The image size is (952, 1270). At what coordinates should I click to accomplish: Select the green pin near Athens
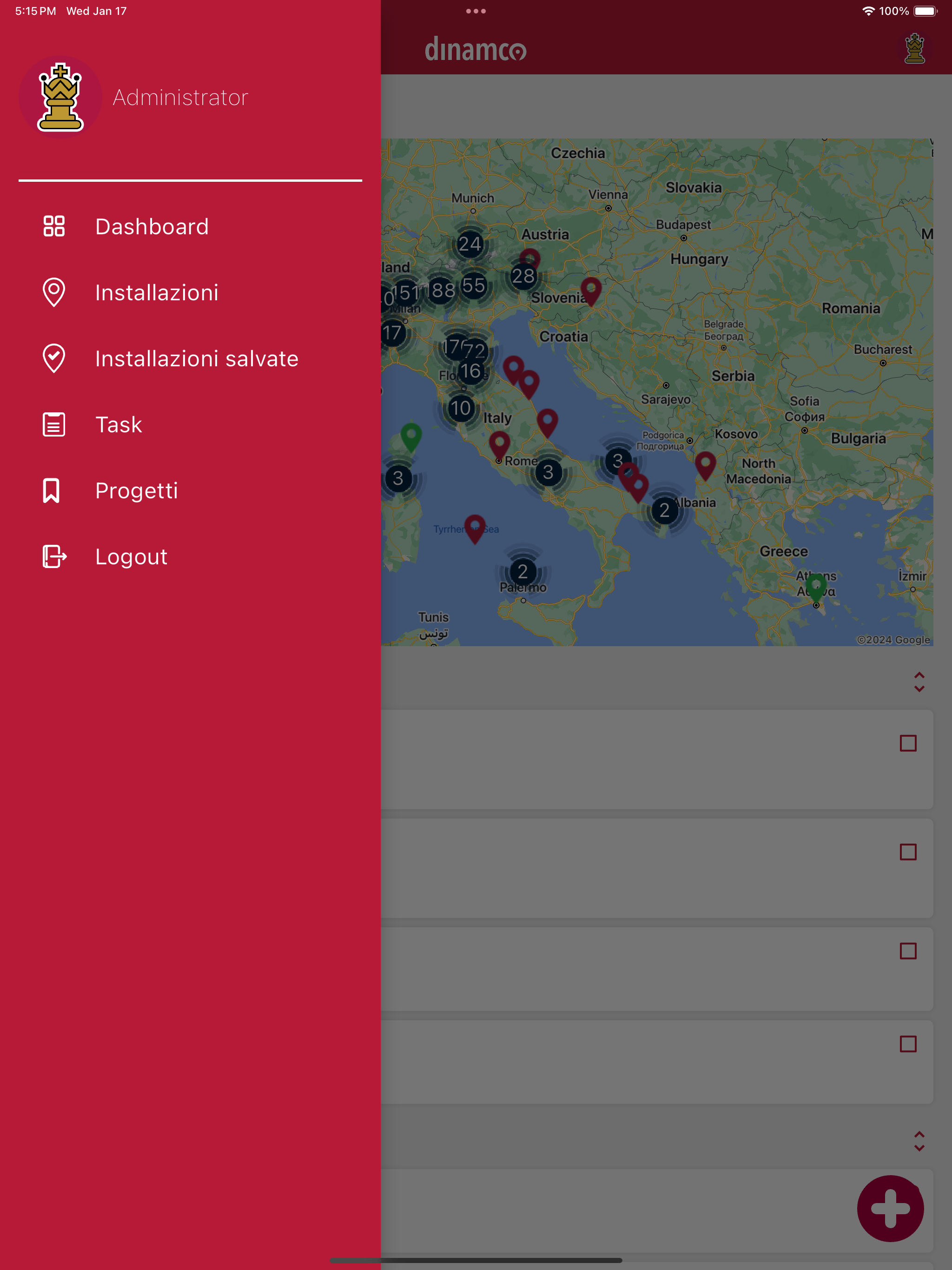click(x=816, y=588)
